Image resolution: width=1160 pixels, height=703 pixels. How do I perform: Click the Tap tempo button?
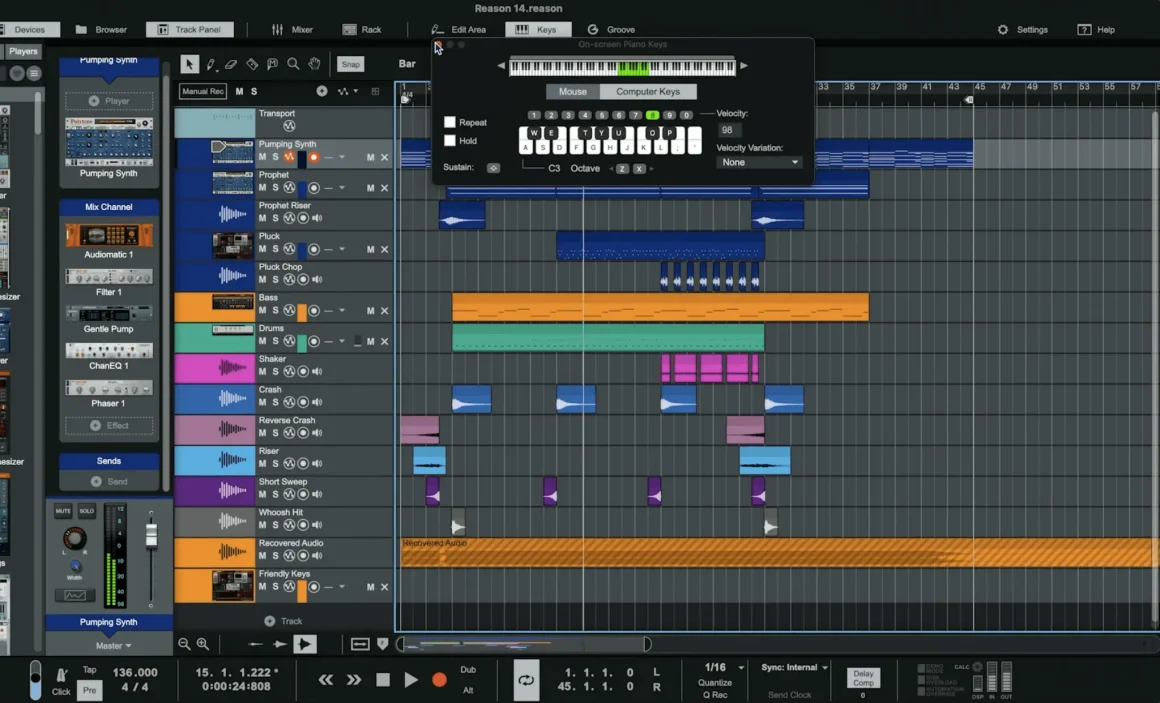(90, 668)
